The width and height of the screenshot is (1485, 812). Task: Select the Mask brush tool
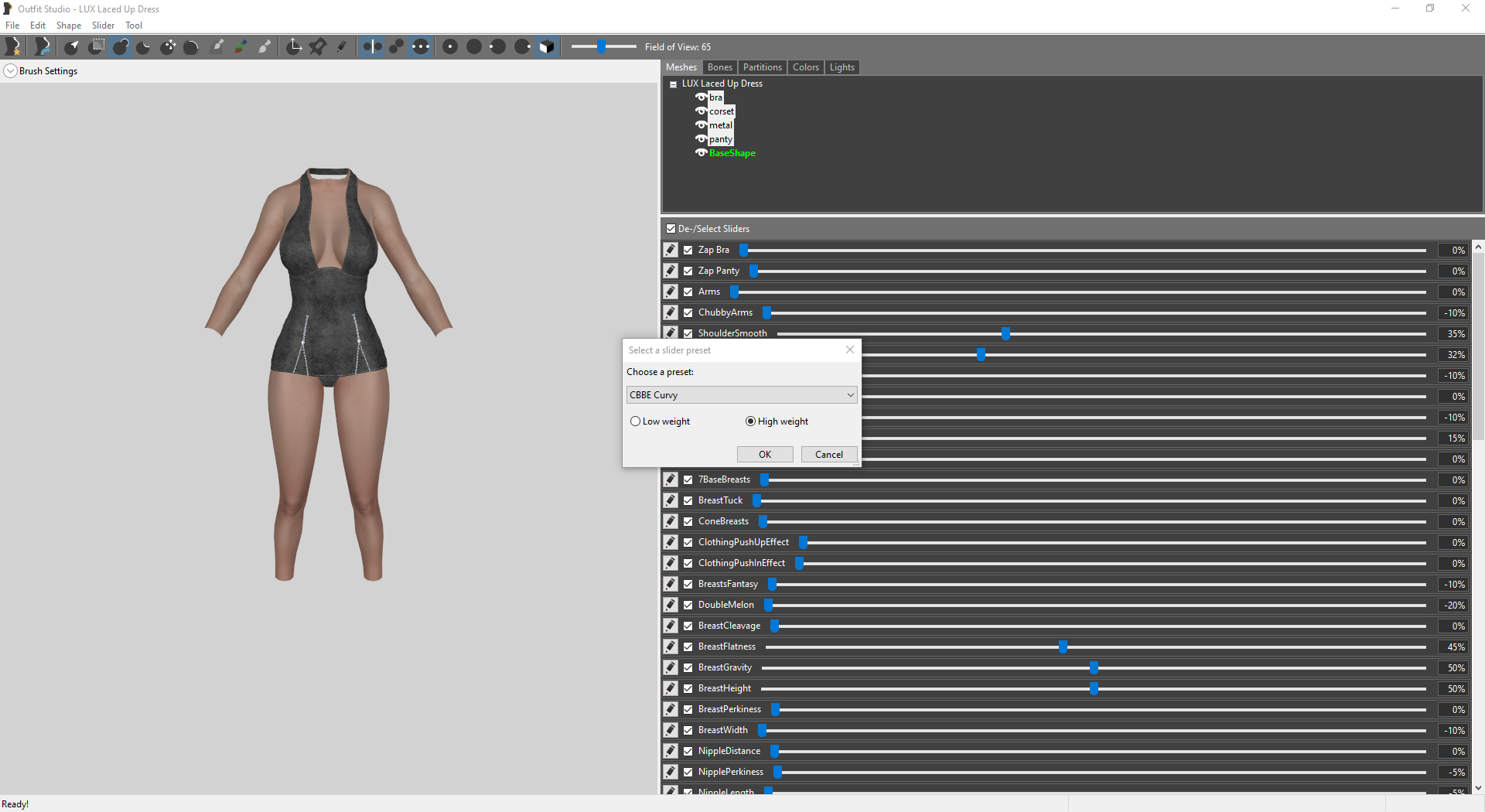click(x=96, y=47)
